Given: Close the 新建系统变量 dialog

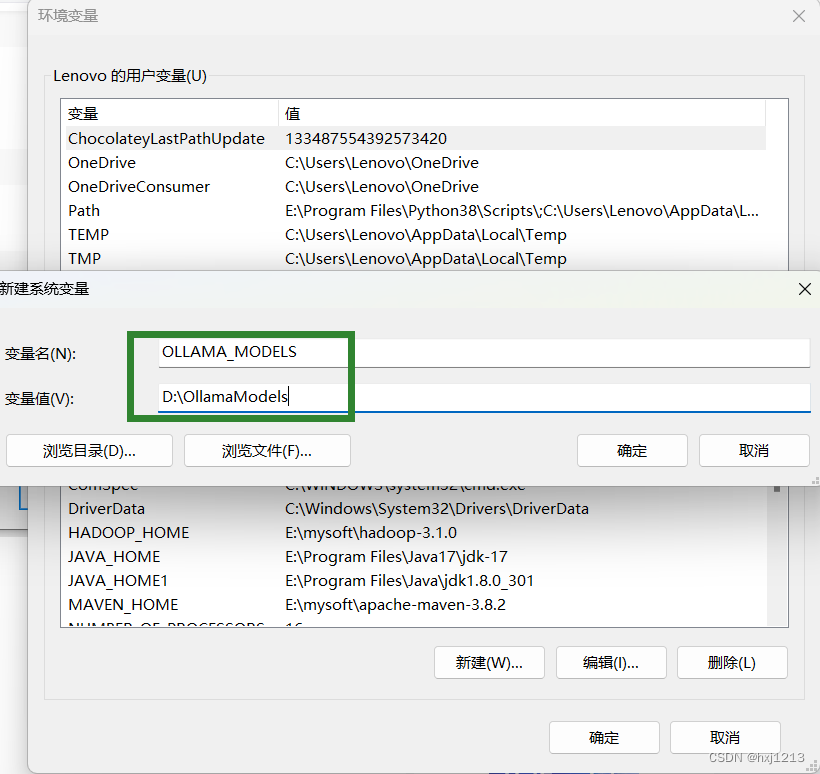Looking at the screenshot, I should (805, 289).
